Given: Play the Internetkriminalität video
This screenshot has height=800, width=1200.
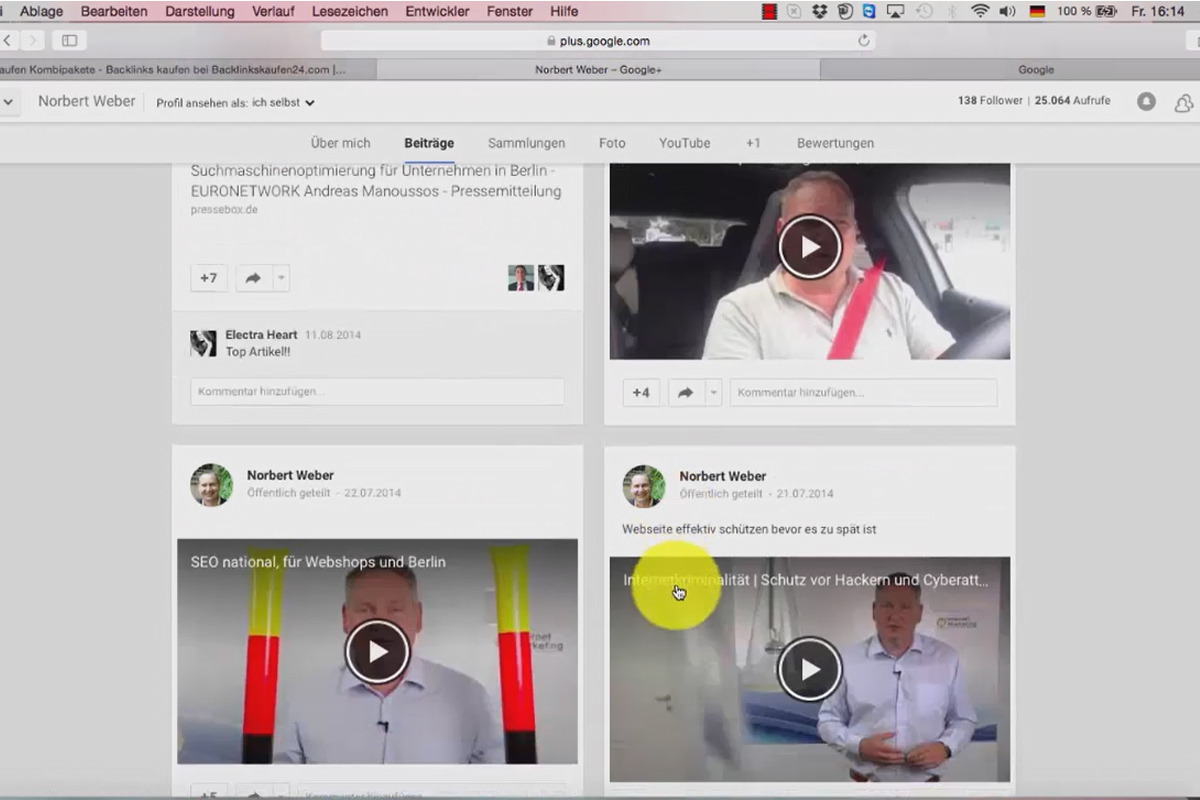Looking at the screenshot, I should [x=809, y=668].
